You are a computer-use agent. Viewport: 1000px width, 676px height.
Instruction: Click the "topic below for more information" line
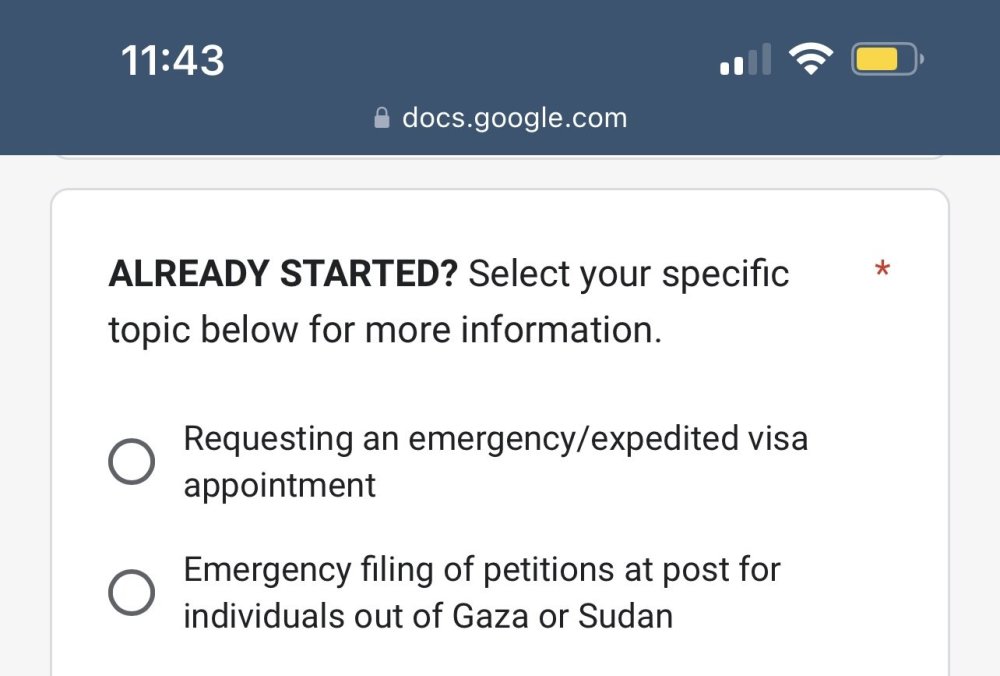[385, 330]
